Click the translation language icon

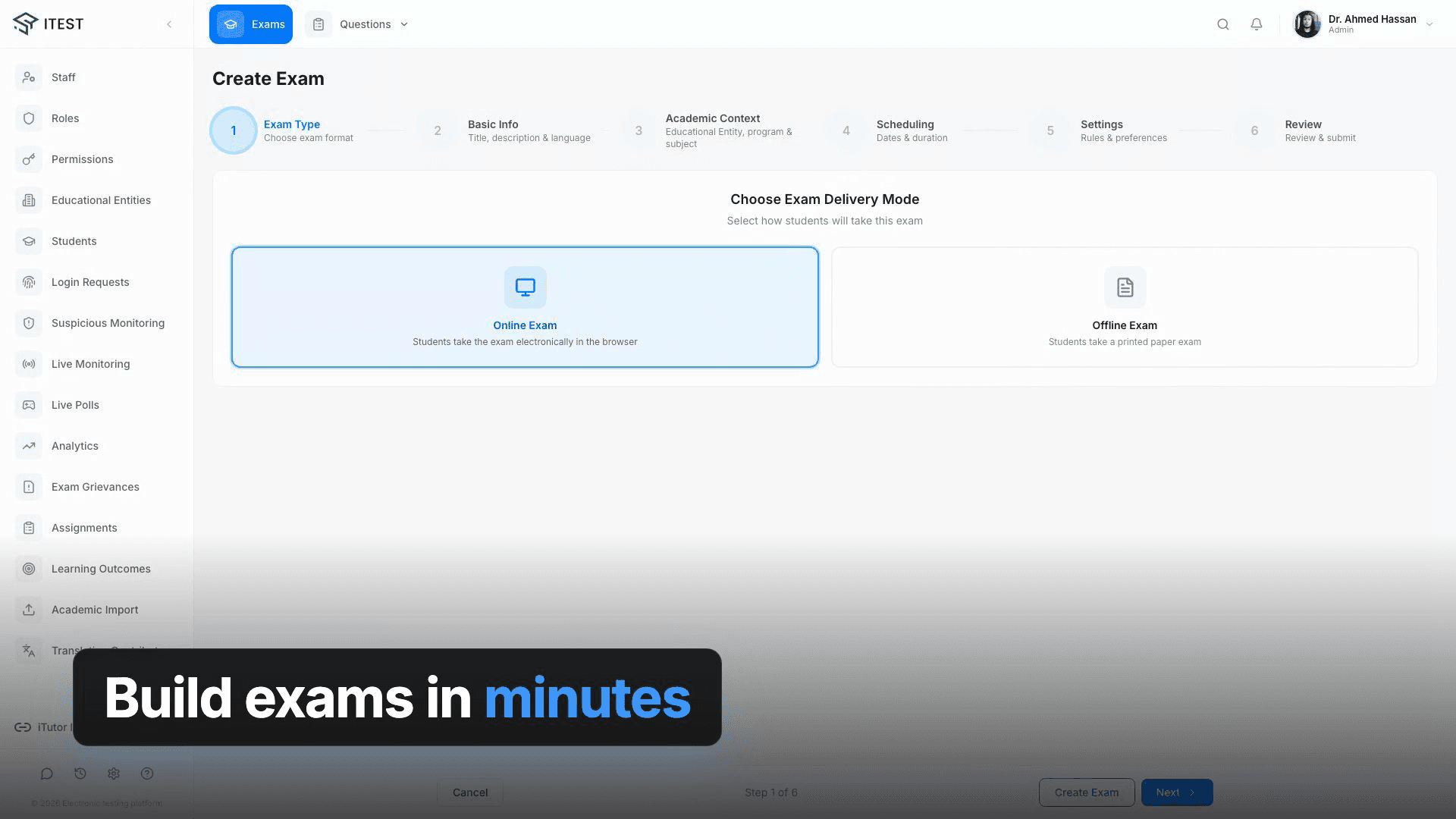click(x=29, y=651)
